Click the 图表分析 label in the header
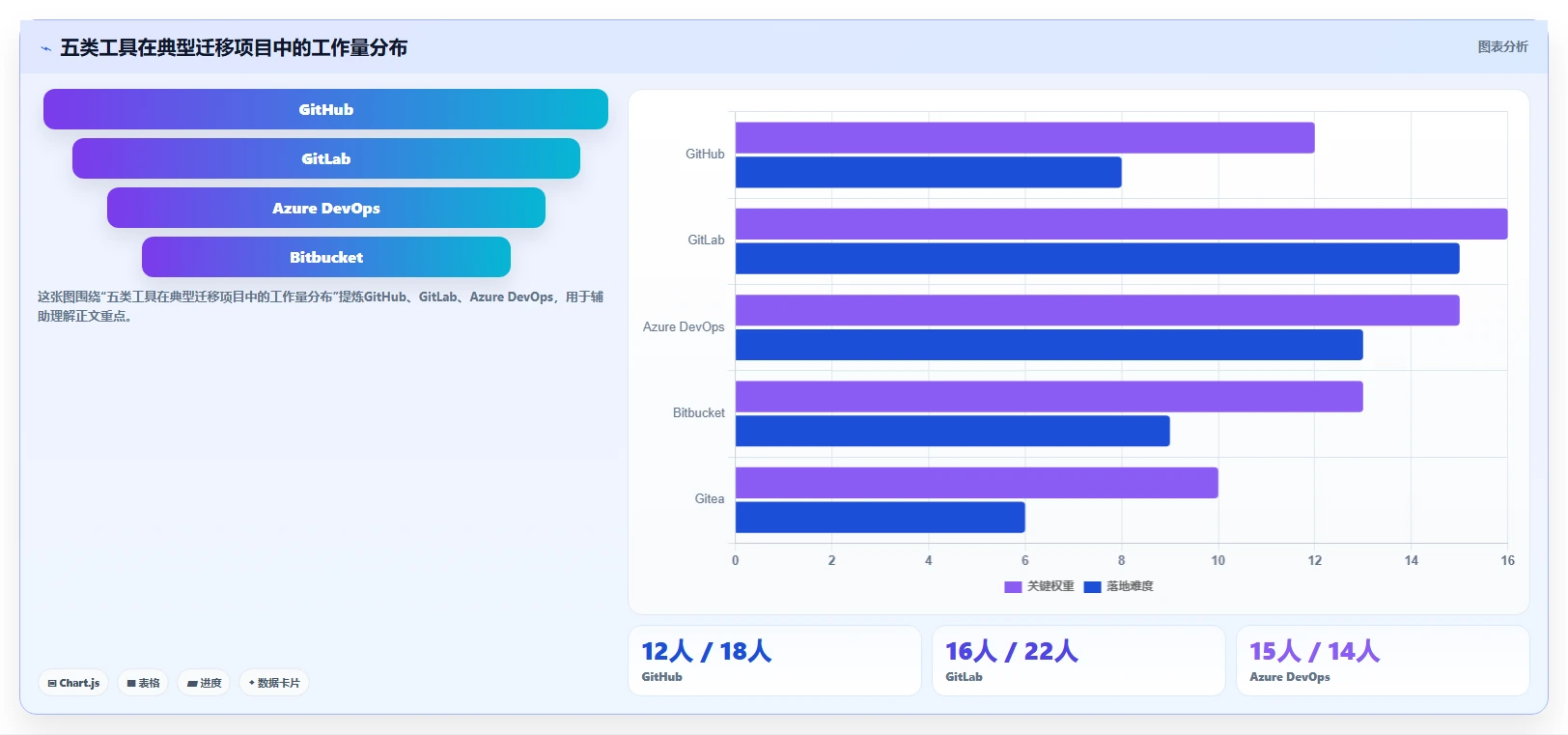The width and height of the screenshot is (1568, 735). click(1502, 46)
